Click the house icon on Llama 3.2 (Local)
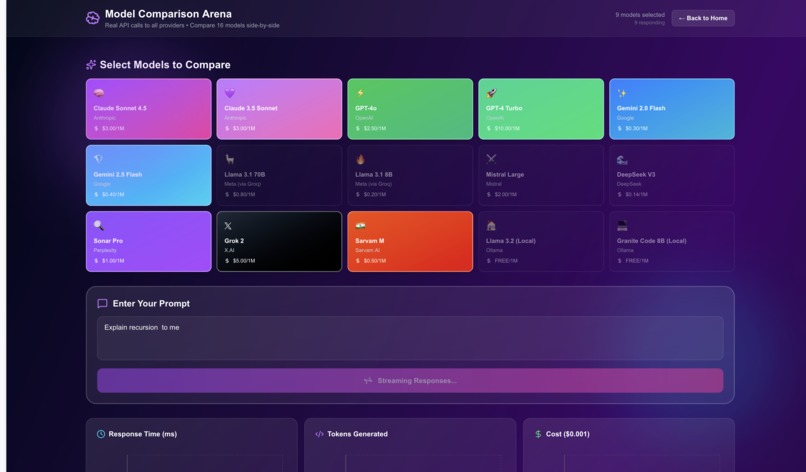806x472 pixels. pyautogui.click(x=491, y=225)
